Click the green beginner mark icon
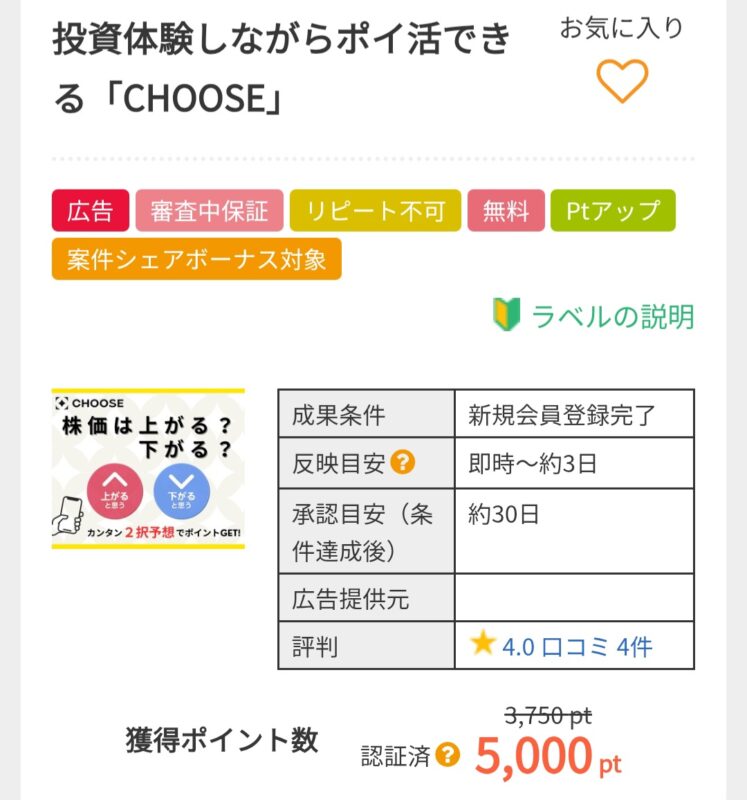747x800 pixels. pyautogui.click(x=505, y=316)
